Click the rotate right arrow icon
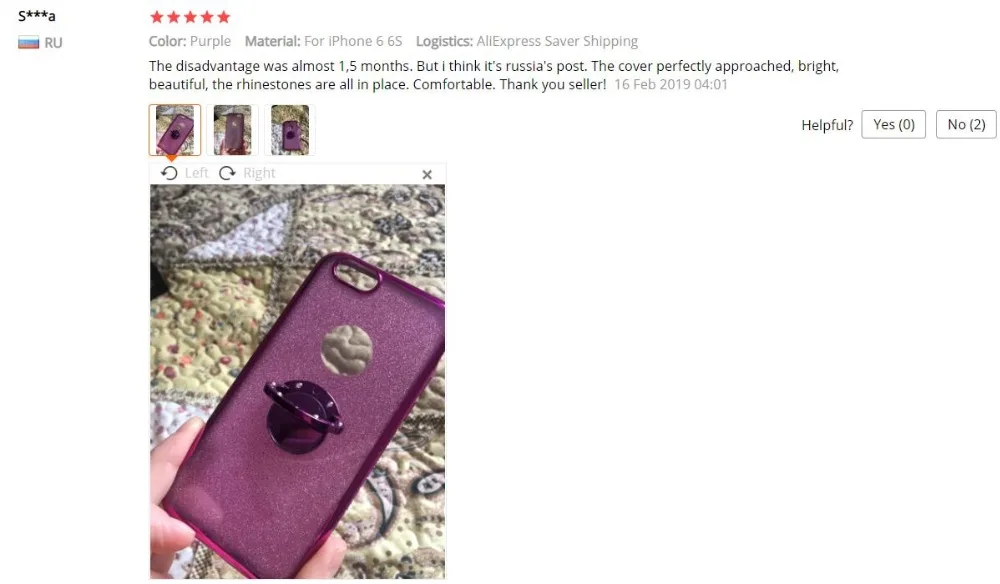 click(x=227, y=173)
